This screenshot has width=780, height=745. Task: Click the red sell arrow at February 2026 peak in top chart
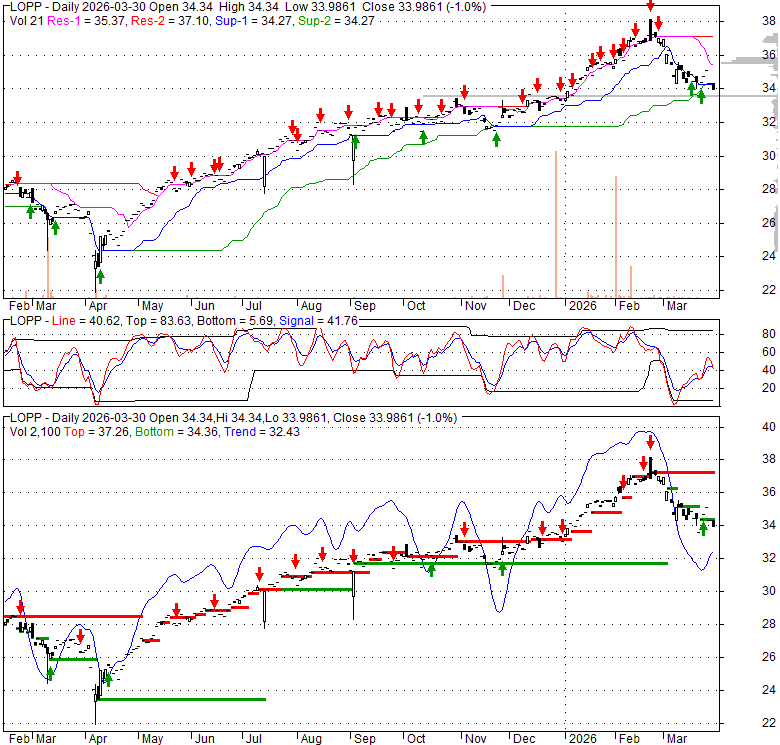tap(651, 6)
